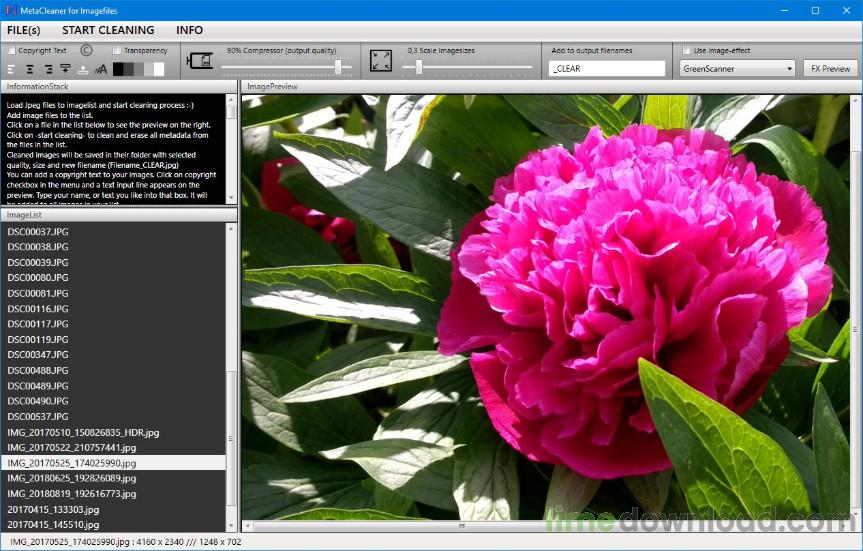Open the INFO menu
863x551 pixels.
(189, 30)
